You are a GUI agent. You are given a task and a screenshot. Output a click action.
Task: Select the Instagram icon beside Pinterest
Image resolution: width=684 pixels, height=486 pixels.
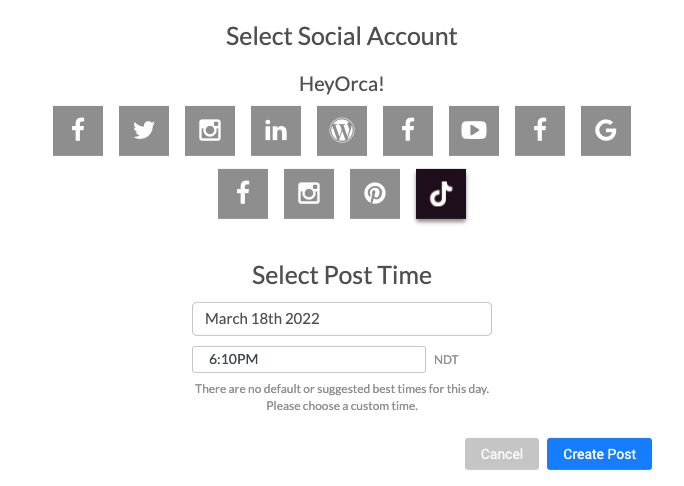[x=309, y=194]
